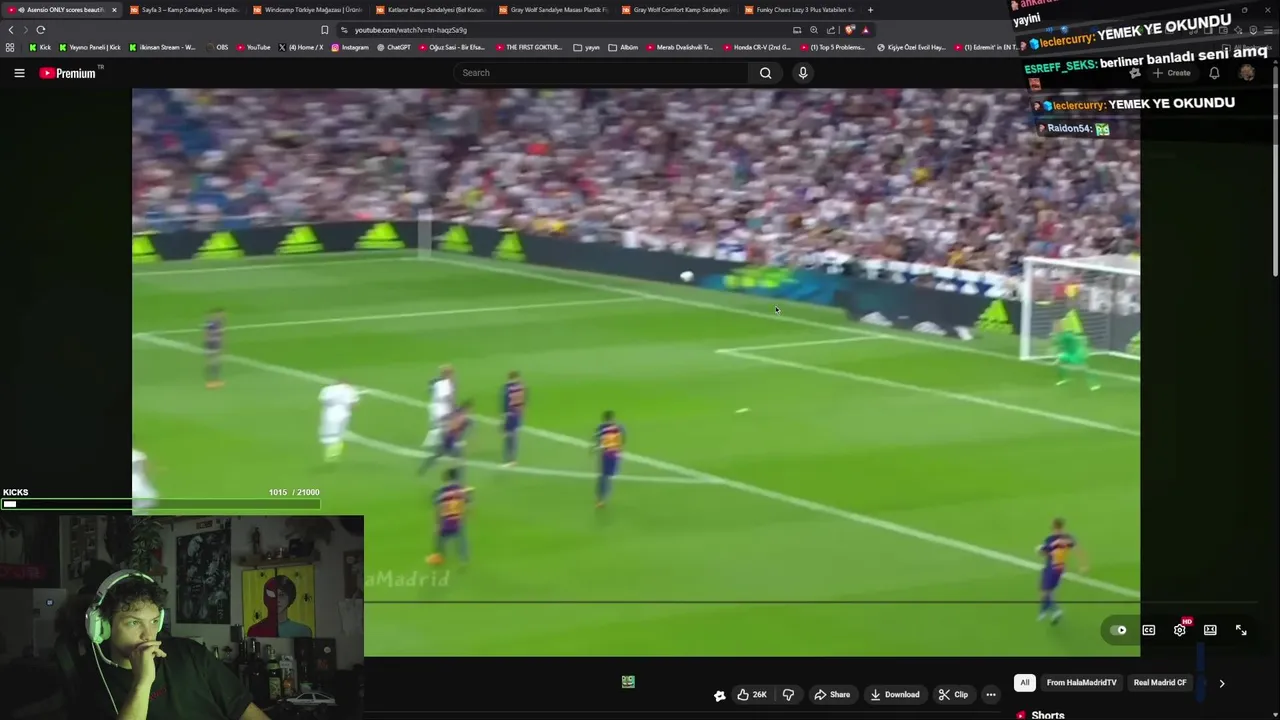Click the address bar share icon

[x=831, y=30]
